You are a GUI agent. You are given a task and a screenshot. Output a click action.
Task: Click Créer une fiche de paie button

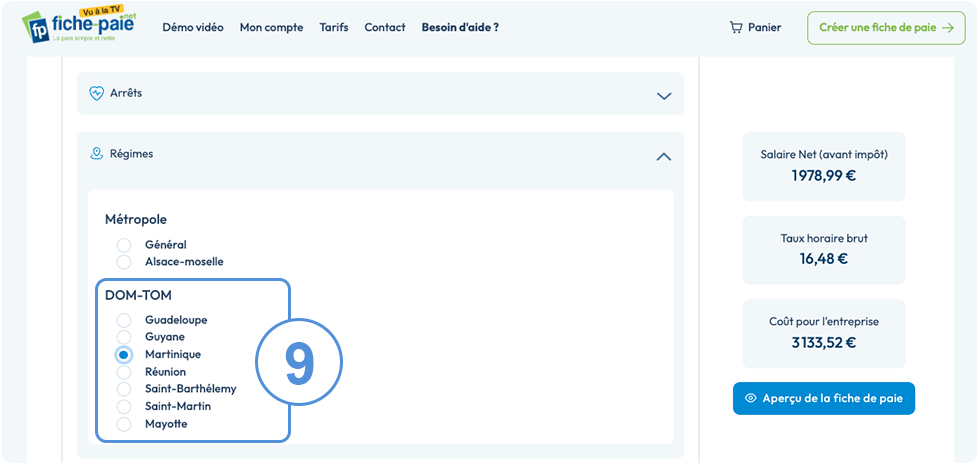(x=886, y=27)
